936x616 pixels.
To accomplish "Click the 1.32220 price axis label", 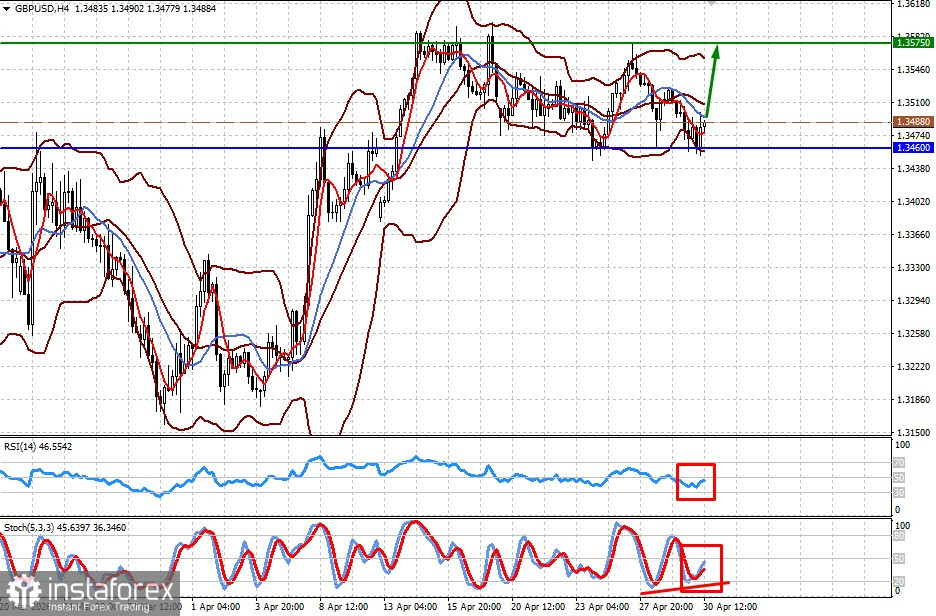I will [x=913, y=366].
